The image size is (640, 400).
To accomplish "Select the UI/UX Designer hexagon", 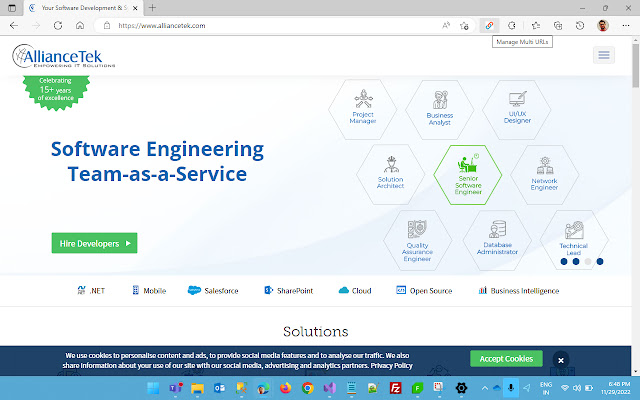I will [x=517, y=109].
